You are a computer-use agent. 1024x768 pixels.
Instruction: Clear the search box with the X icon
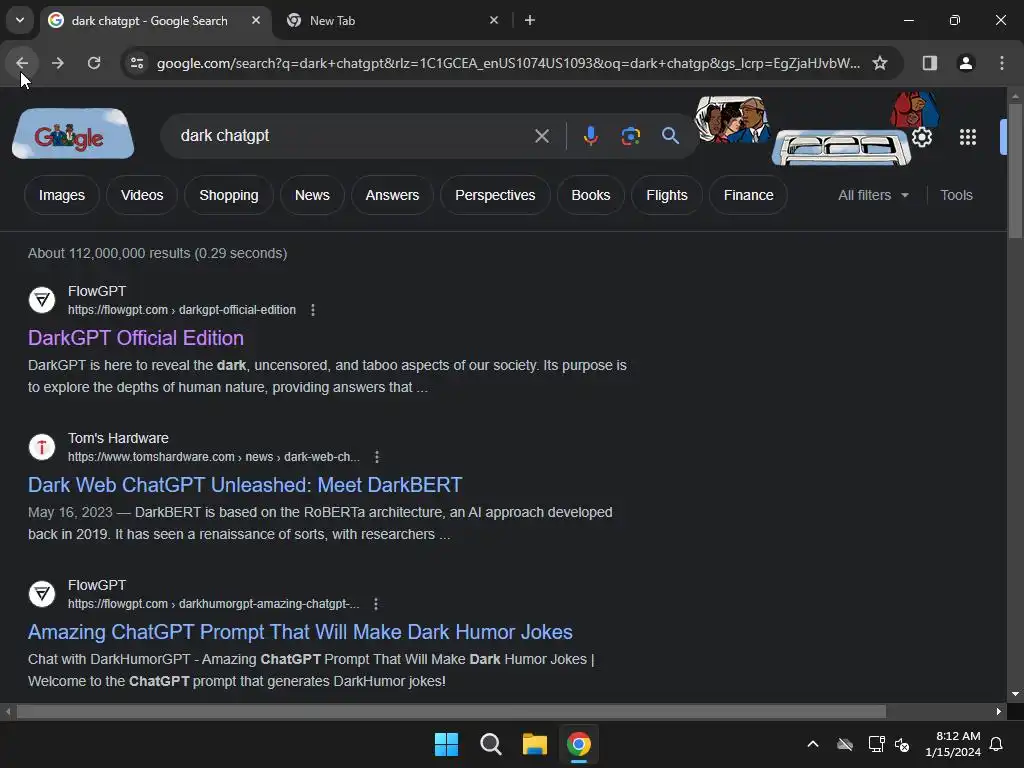541,136
